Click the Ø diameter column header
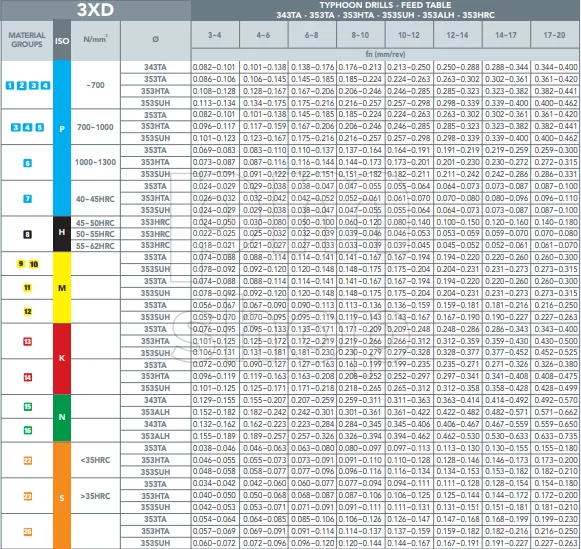The height and width of the screenshot is (549, 581). 156,40
